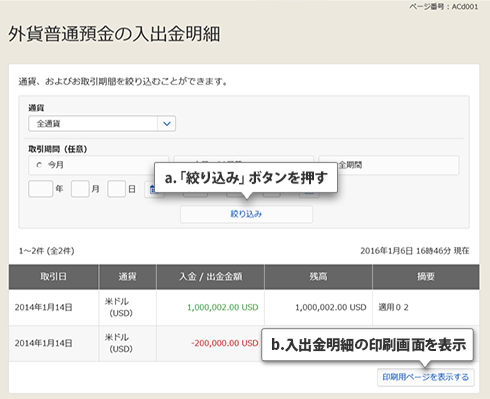
Task: Click the 通貨 label above the dropdown
Action: (36, 108)
